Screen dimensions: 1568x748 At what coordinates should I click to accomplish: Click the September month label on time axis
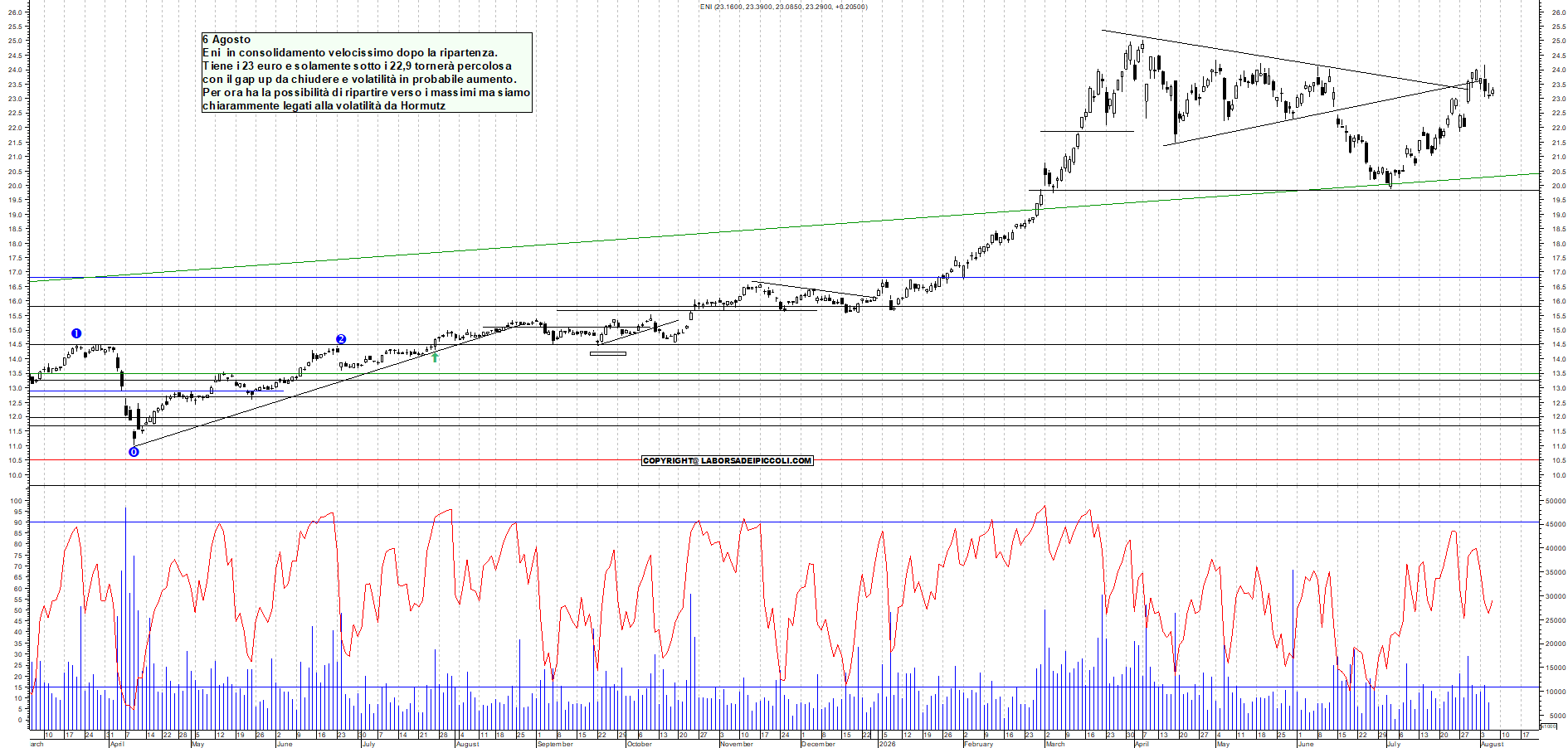(555, 744)
